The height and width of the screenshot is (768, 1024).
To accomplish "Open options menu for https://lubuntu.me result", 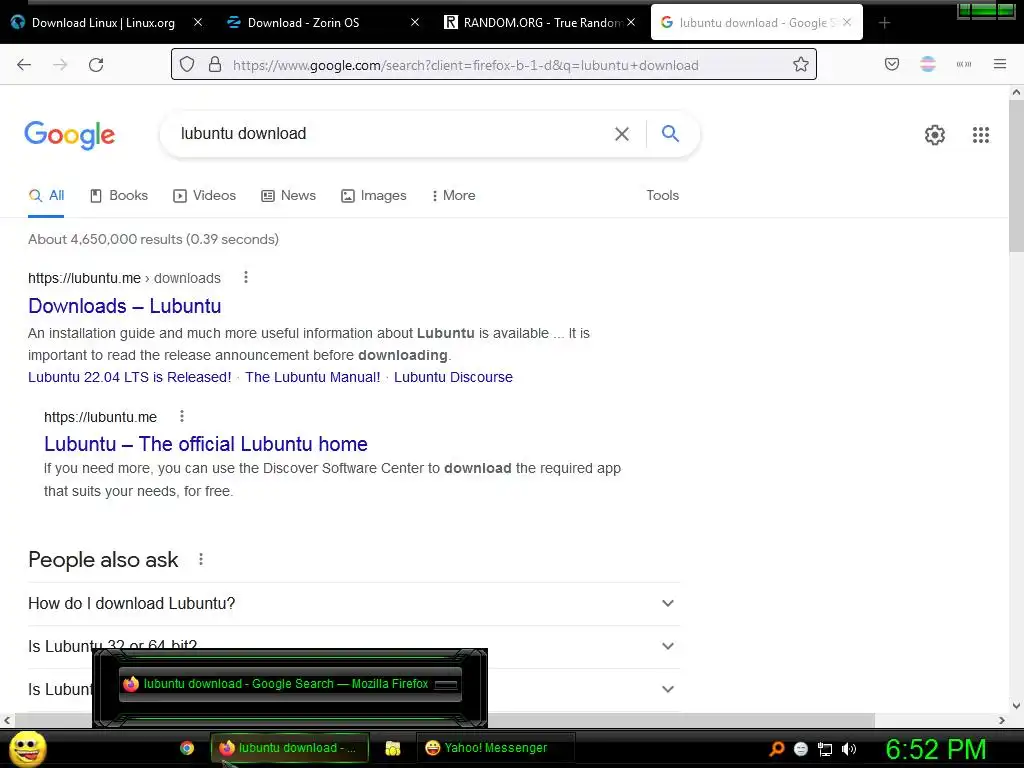I will coord(182,416).
